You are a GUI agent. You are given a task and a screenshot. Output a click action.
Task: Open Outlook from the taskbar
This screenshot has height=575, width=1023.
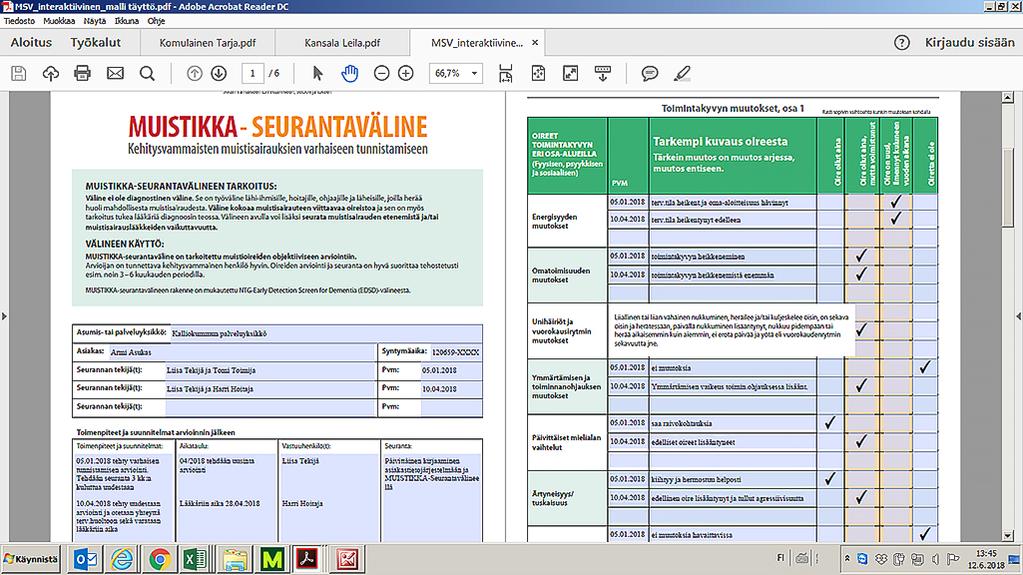(85, 559)
